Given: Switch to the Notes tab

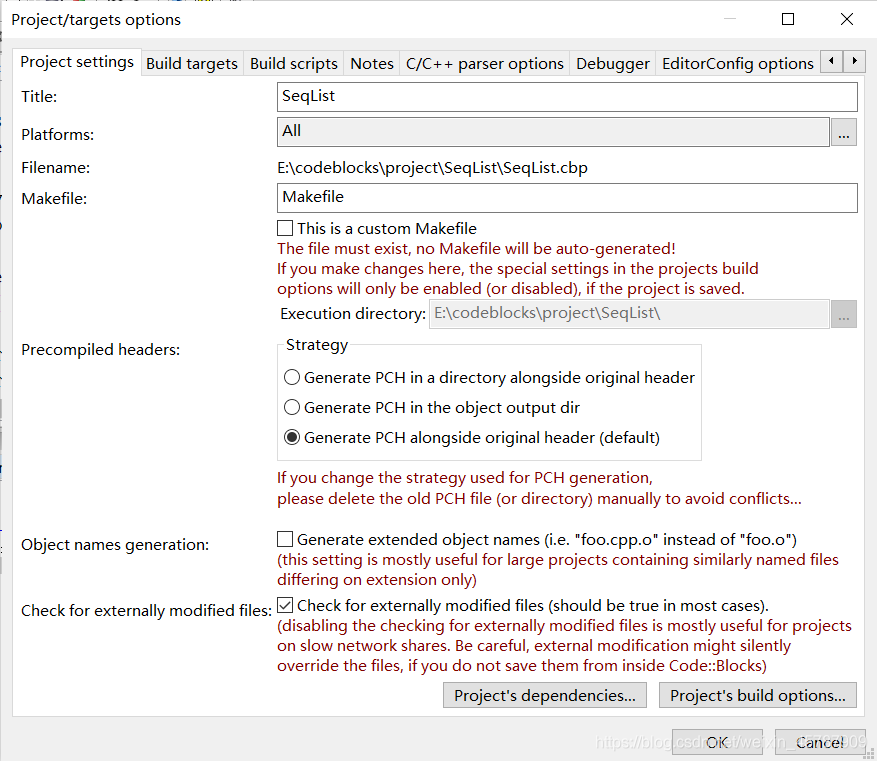Looking at the screenshot, I should [x=371, y=63].
